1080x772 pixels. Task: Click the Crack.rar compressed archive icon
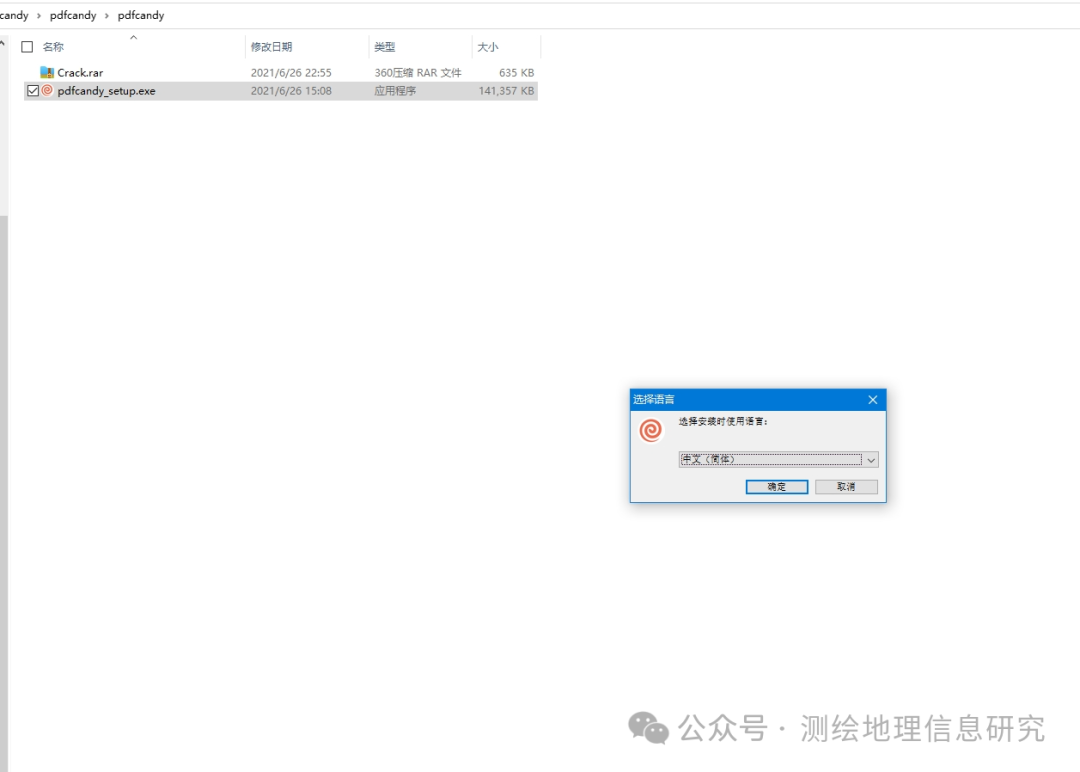coord(47,72)
